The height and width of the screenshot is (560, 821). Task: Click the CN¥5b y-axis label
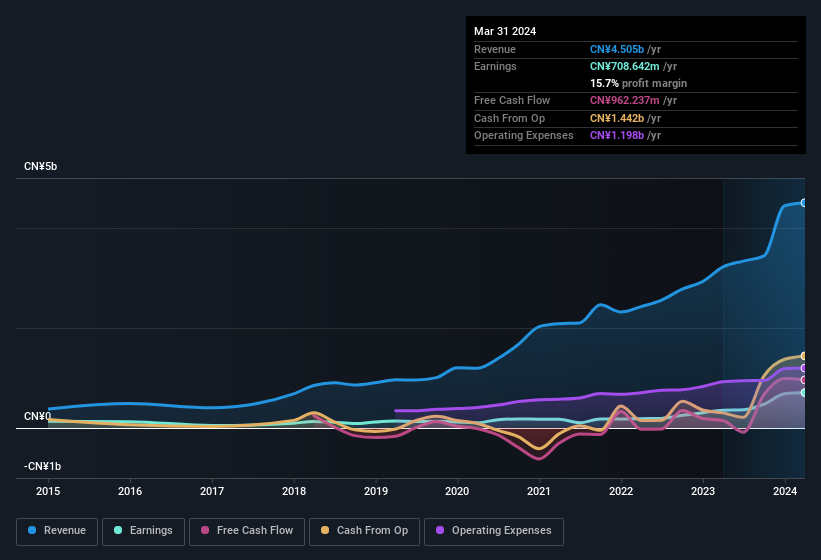point(40,166)
